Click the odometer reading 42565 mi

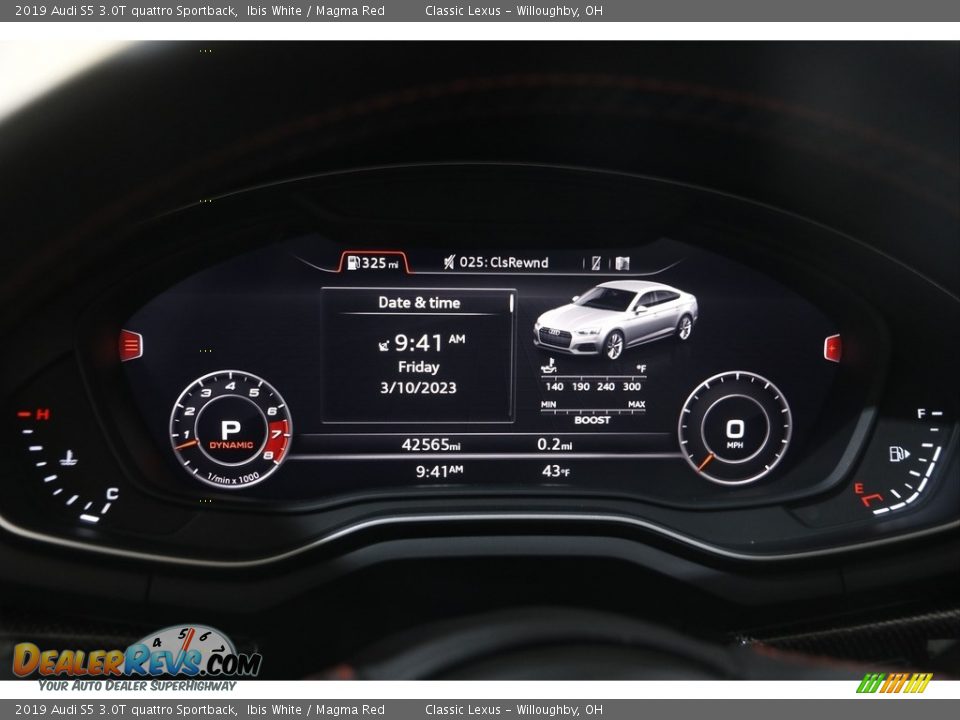(431, 444)
